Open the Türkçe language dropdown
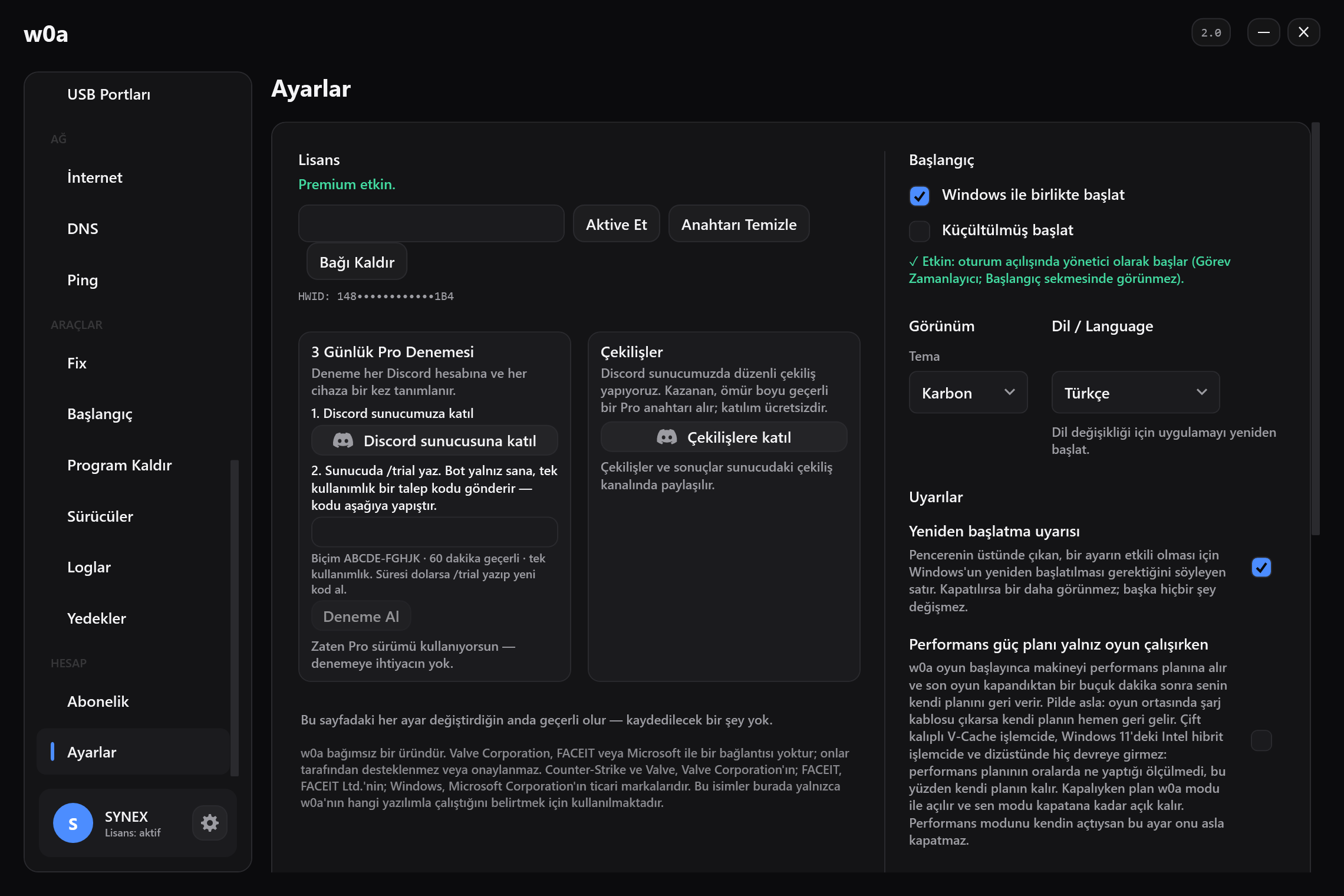The width and height of the screenshot is (1344, 896). point(1135,393)
